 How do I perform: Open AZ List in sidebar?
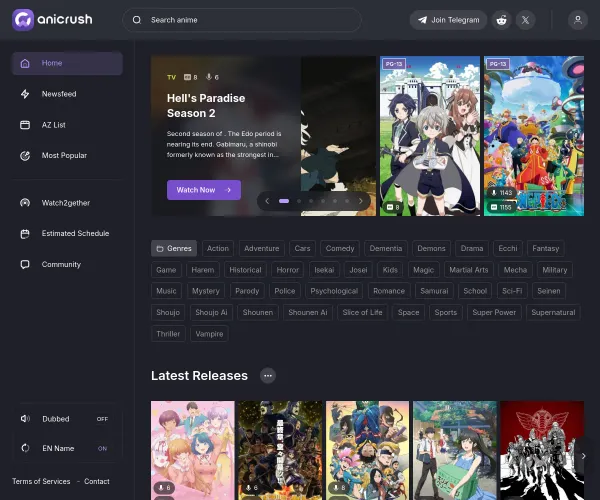(x=53, y=125)
